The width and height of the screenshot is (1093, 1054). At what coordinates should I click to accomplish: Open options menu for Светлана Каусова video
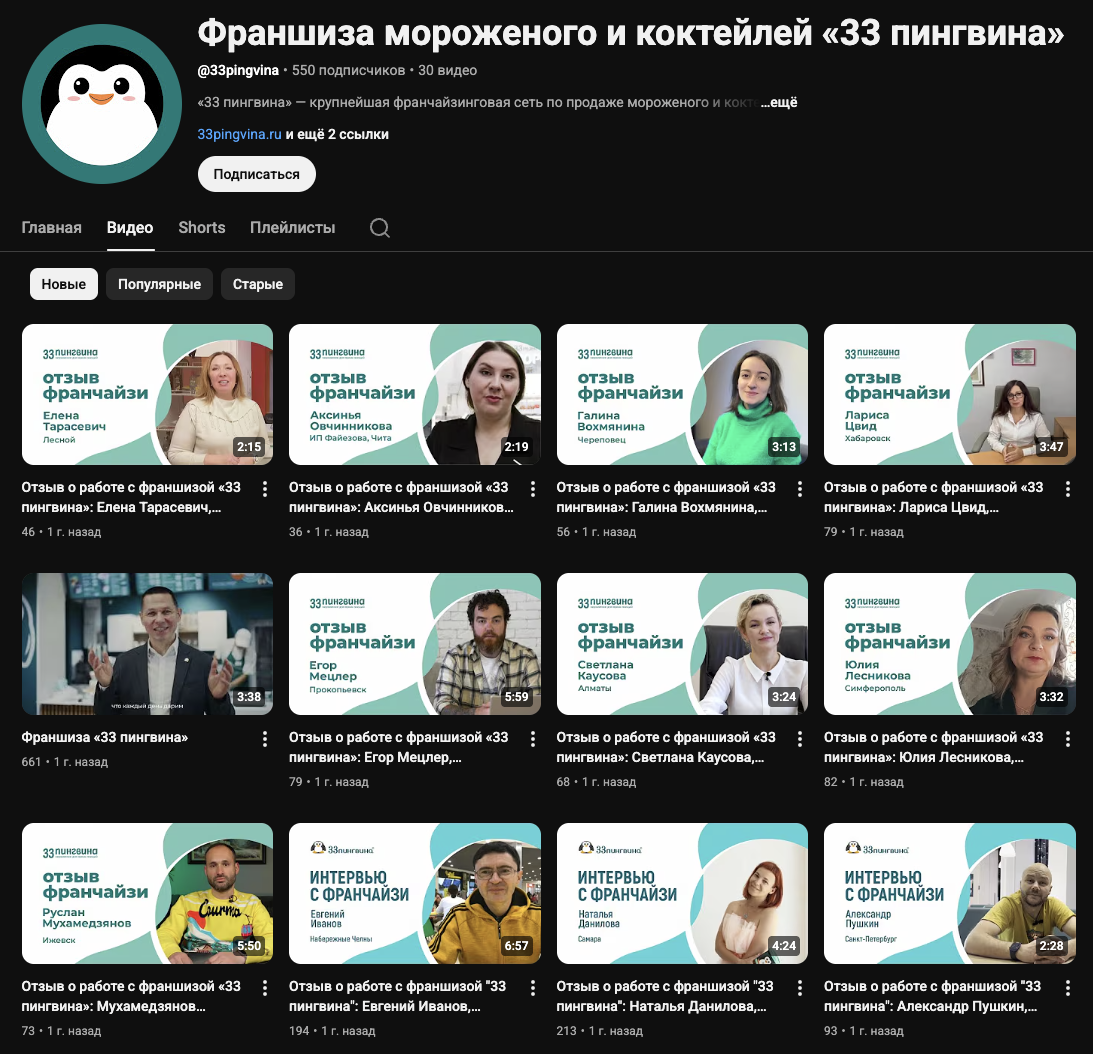(x=800, y=739)
